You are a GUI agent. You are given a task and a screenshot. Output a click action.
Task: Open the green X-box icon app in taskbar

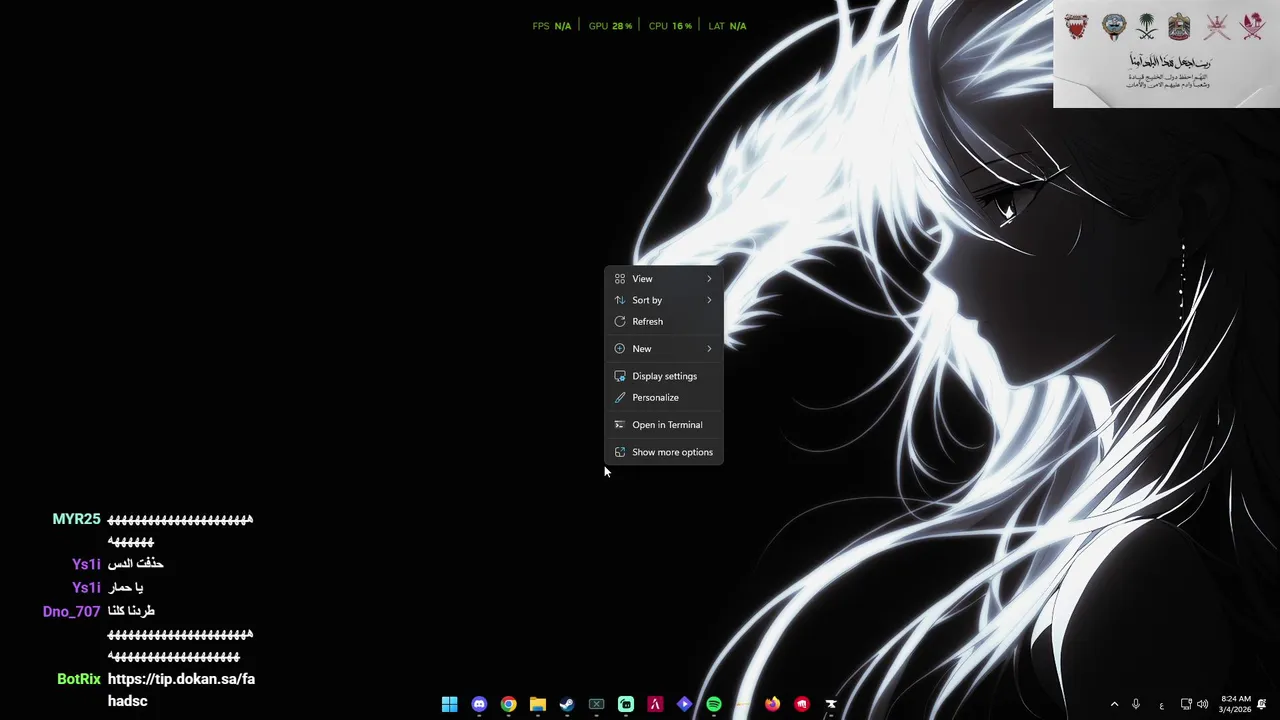(596, 704)
